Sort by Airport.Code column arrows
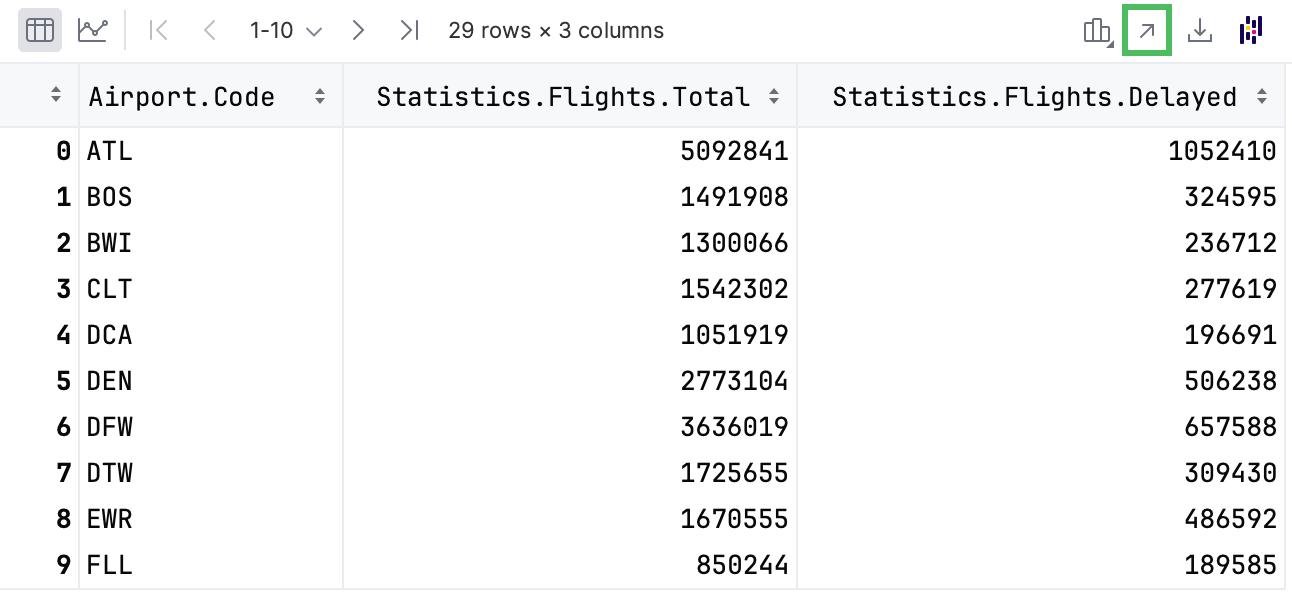This screenshot has width=1292, height=616. point(320,97)
